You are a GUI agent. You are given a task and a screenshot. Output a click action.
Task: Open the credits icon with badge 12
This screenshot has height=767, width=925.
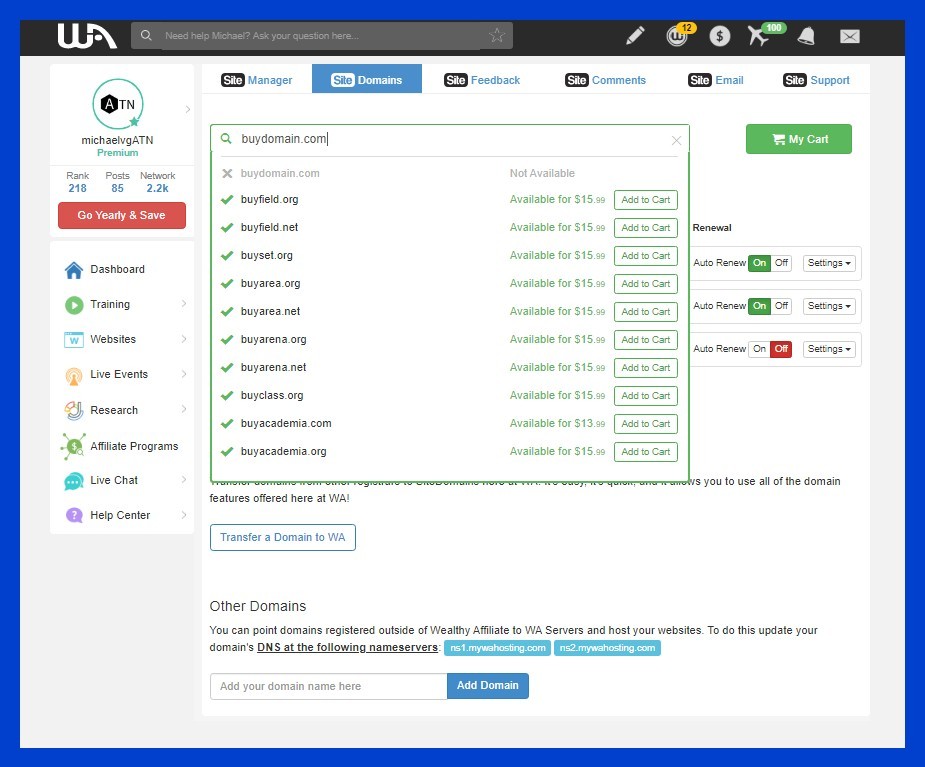[x=677, y=36]
